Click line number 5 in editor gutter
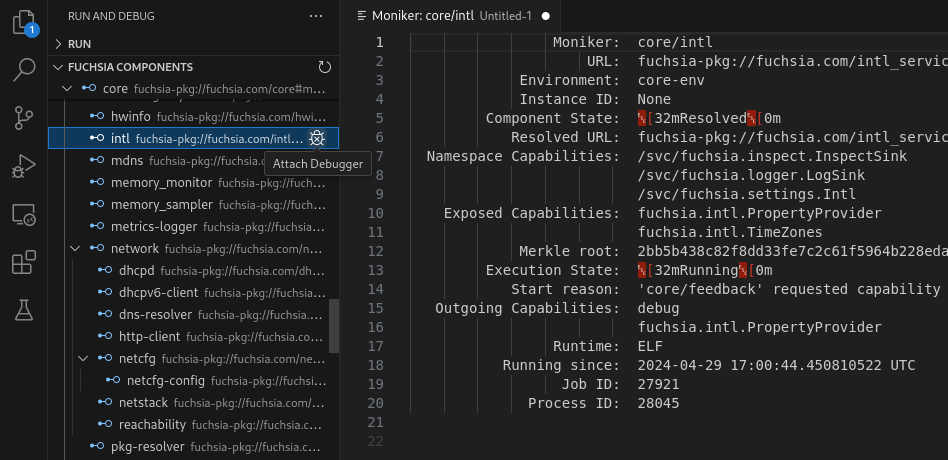 (x=379, y=118)
